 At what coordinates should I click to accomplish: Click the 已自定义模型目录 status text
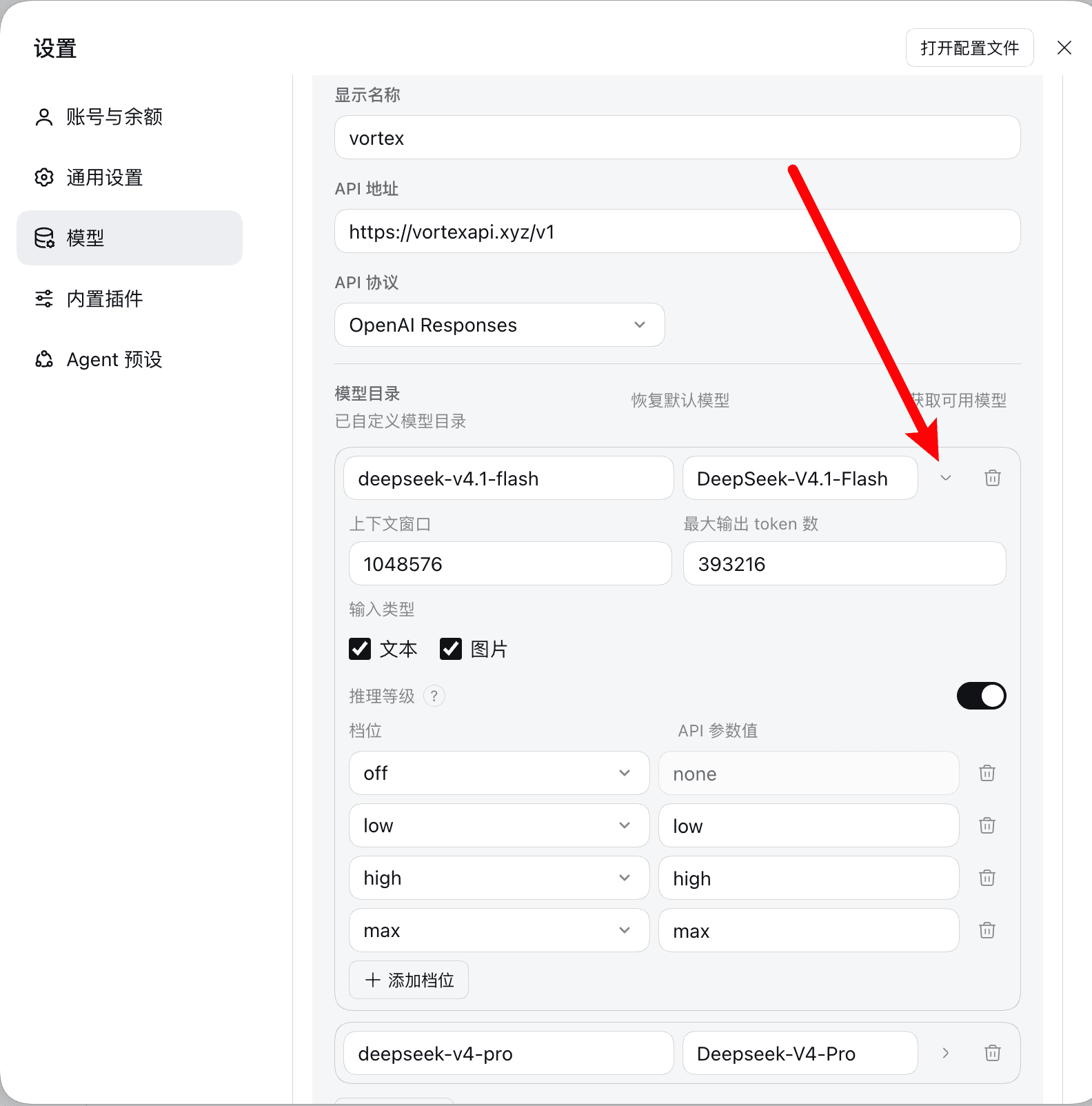tap(401, 421)
